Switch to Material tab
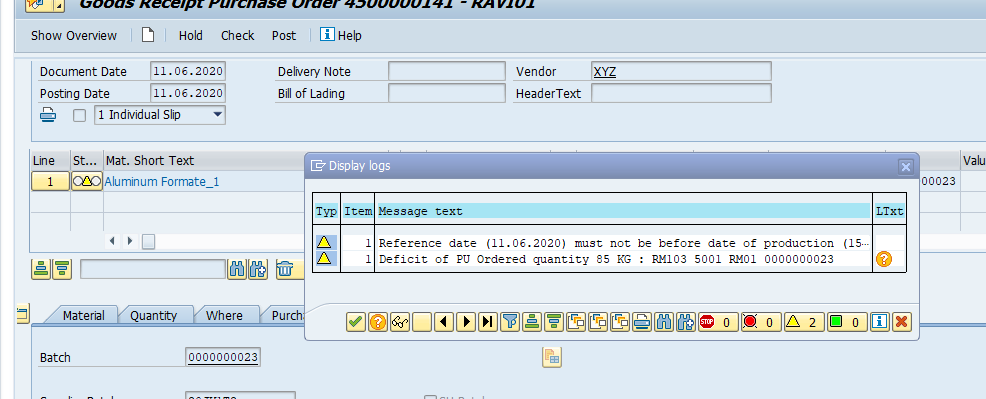This screenshot has height=399, width=986. coord(83,315)
